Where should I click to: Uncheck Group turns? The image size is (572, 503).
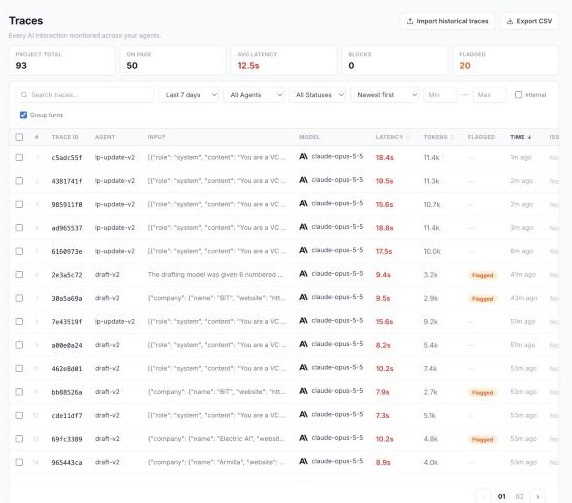point(23,115)
